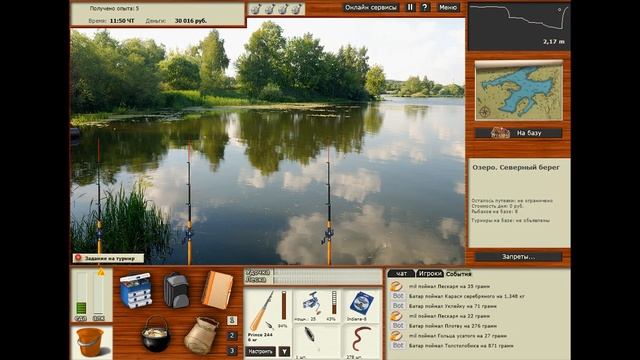
Task: Pause the game
Action: click(x=410, y=7)
